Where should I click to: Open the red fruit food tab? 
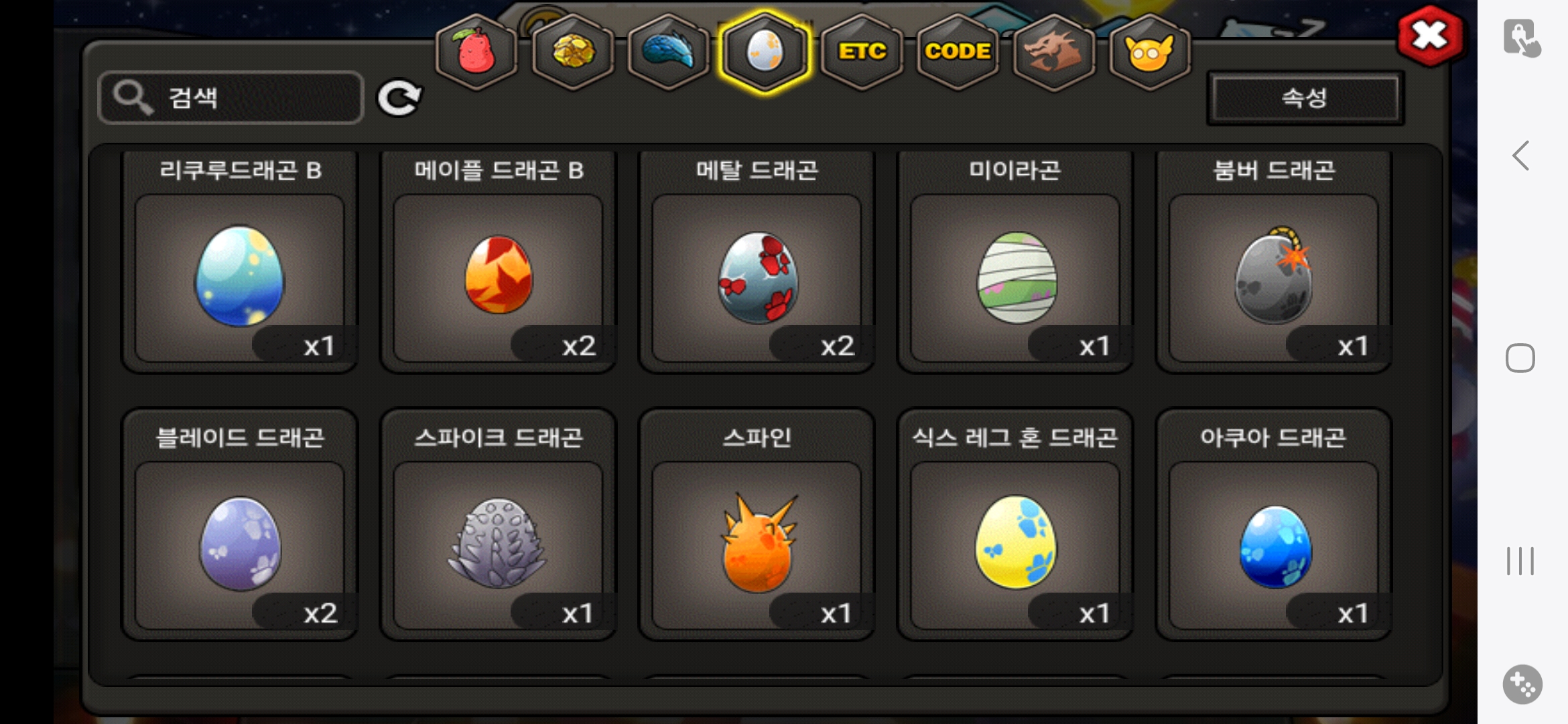coord(476,52)
